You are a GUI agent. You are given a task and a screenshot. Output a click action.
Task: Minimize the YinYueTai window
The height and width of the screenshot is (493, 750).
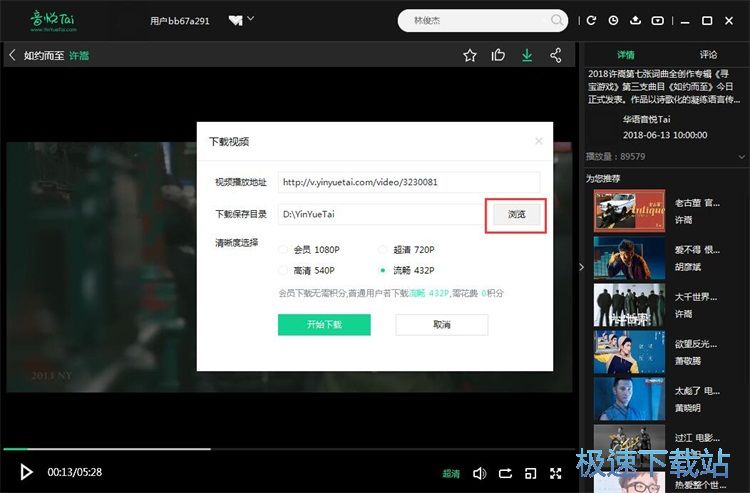tap(685, 21)
